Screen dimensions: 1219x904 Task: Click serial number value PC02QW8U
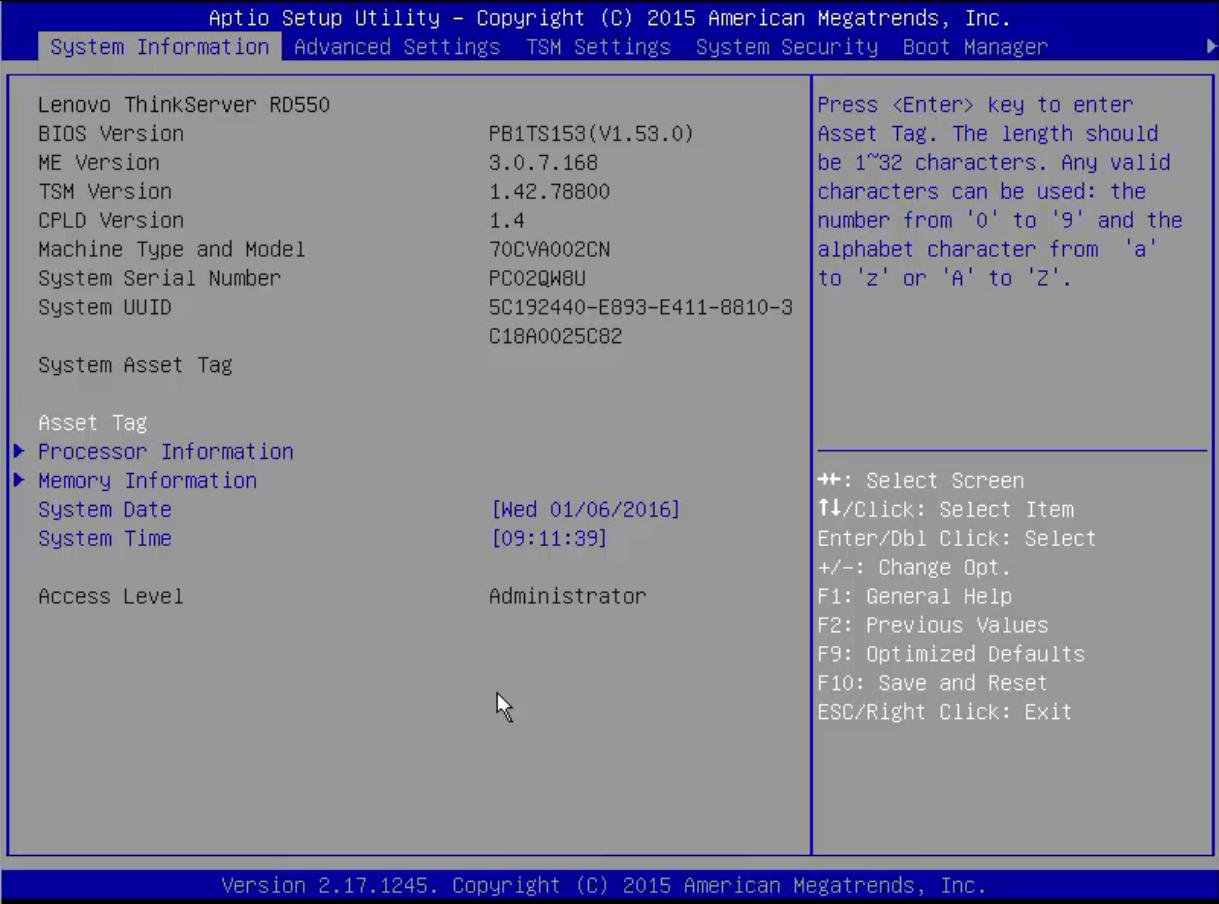537,278
